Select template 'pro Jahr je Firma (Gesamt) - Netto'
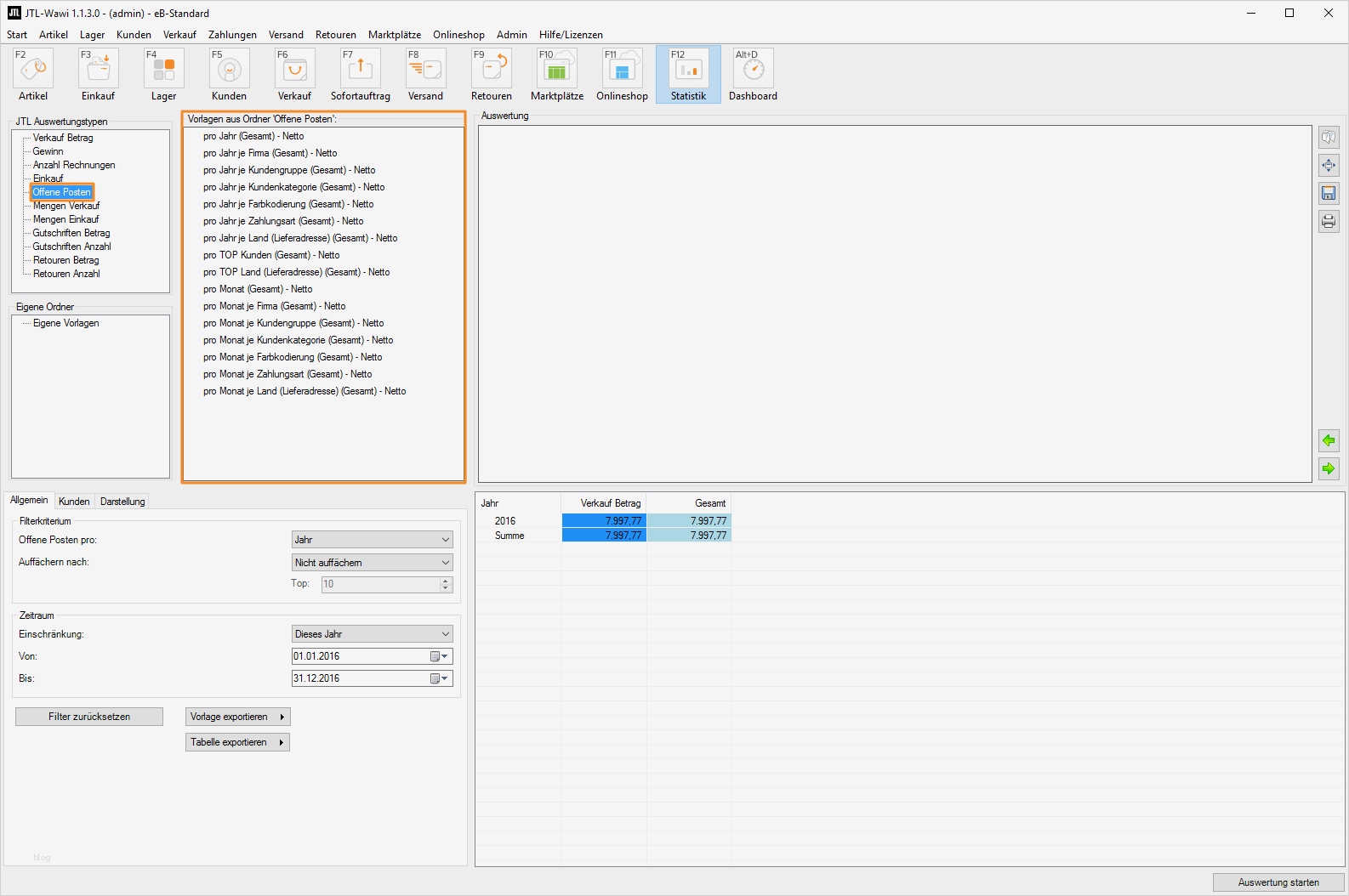 [270, 153]
